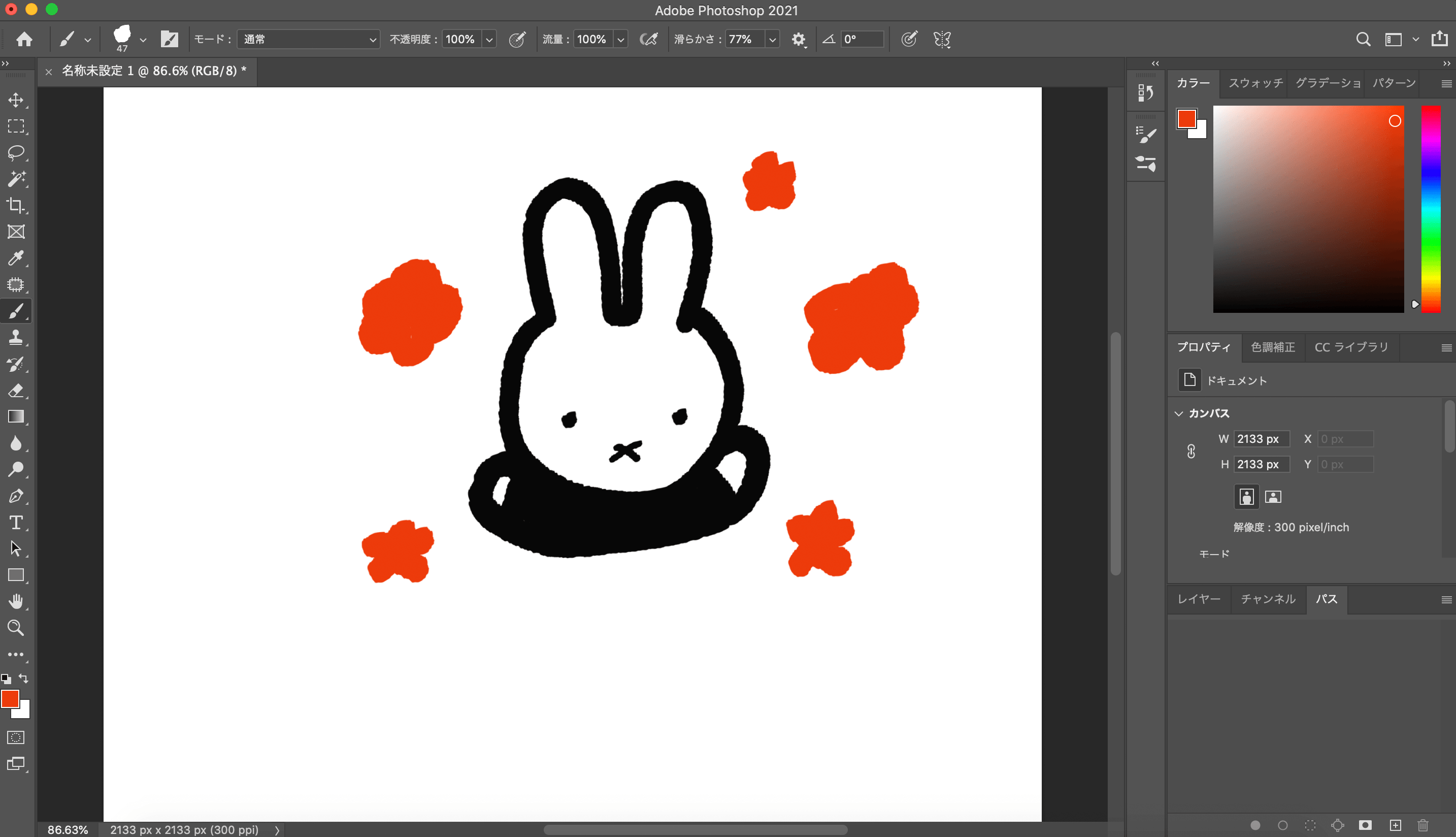The image size is (1456, 837).
Task: Delete current path trash button
Action: click(x=1423, y=825)
